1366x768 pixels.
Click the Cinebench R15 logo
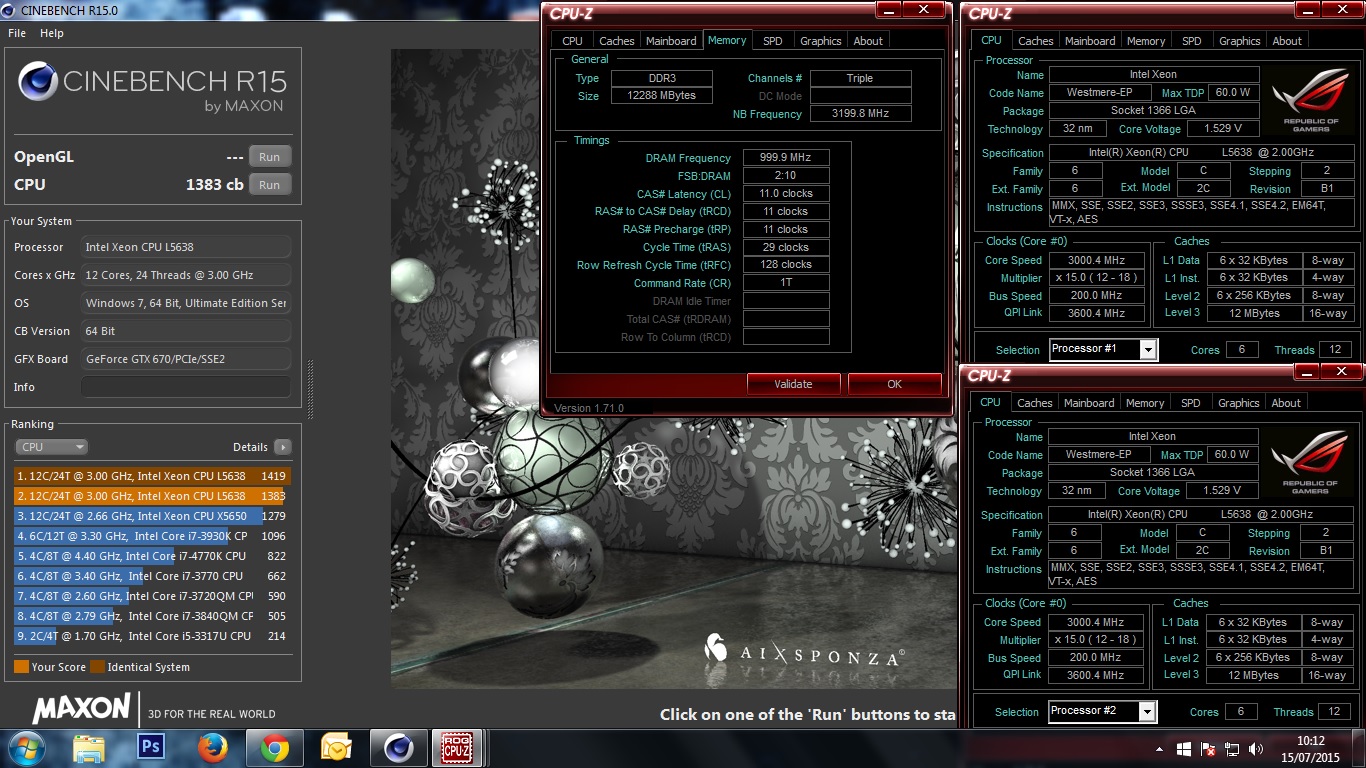point(152,85)
